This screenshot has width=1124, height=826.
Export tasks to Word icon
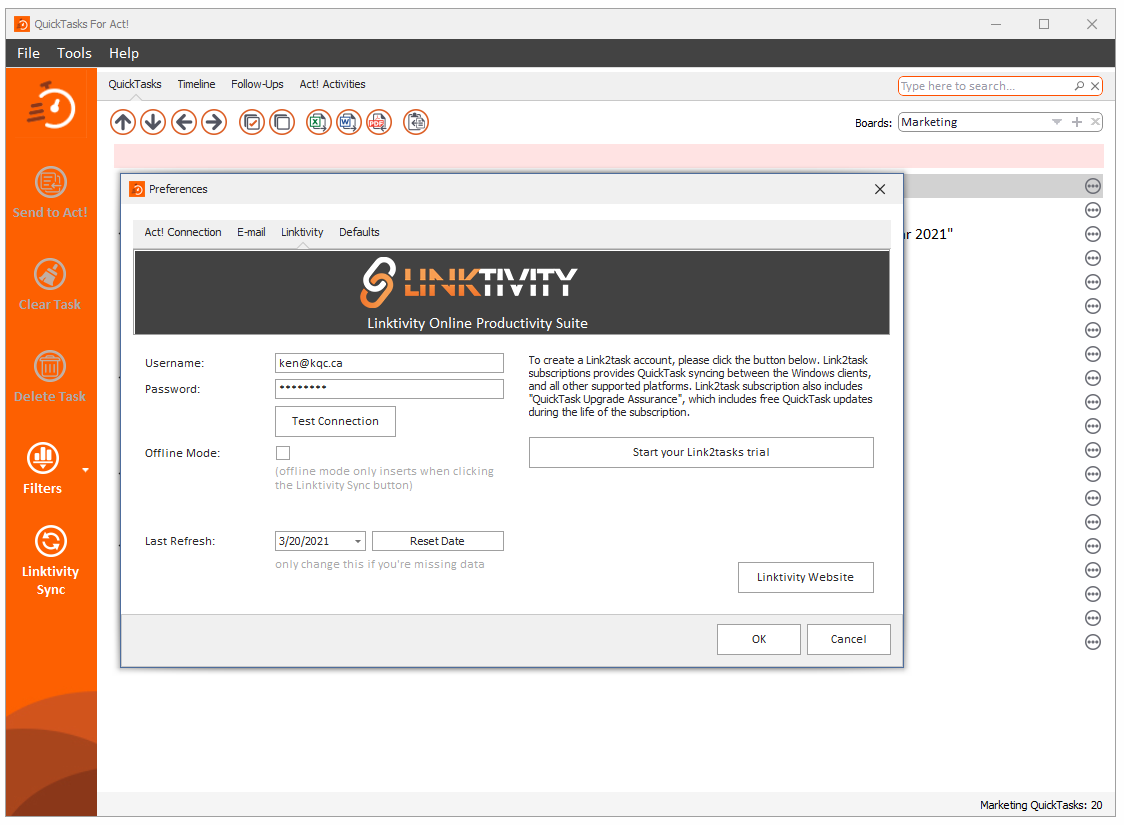tap(349, 123)
